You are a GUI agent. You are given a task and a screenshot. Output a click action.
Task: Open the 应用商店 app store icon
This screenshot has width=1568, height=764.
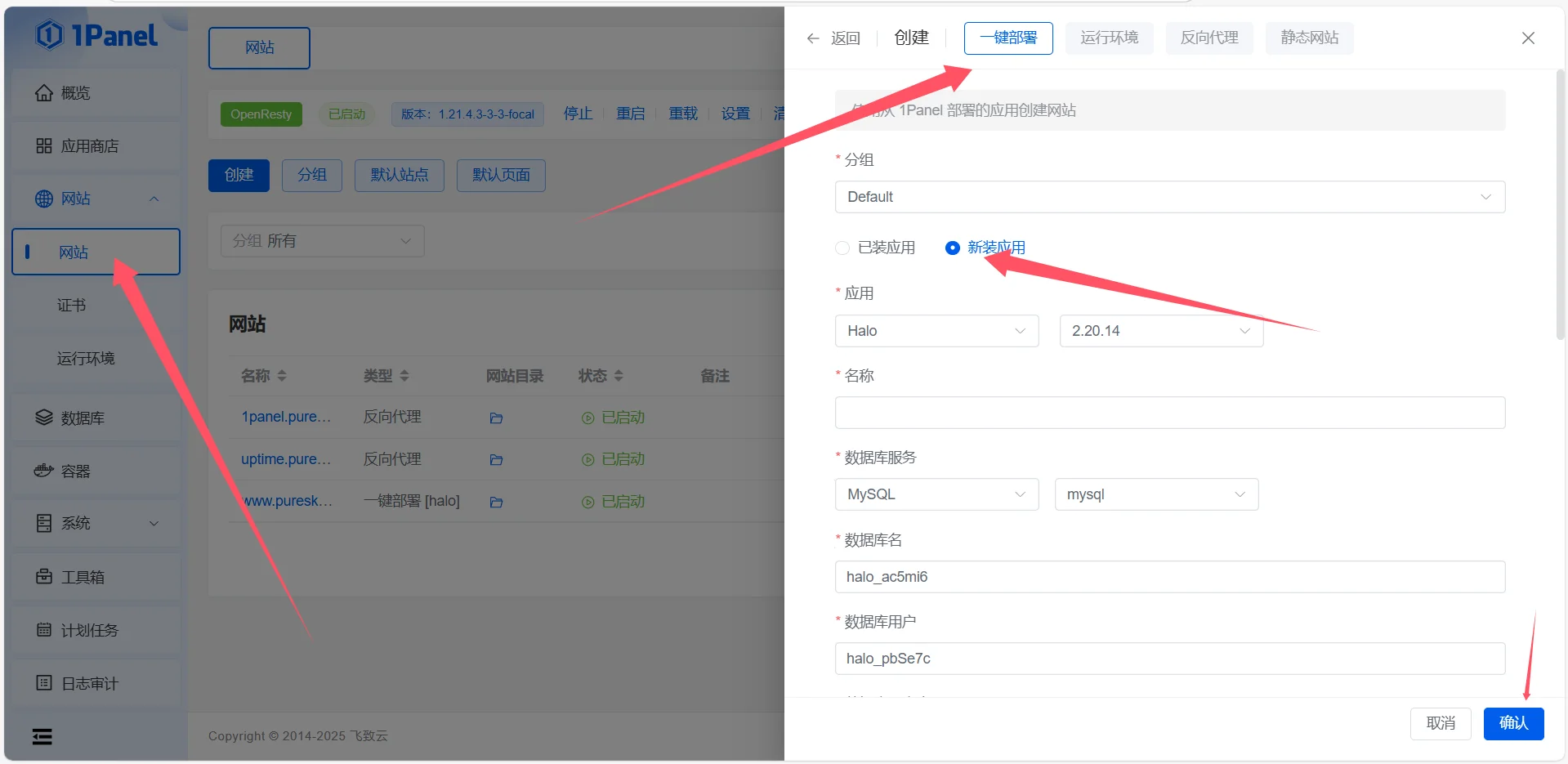click(x=44, y=145)
